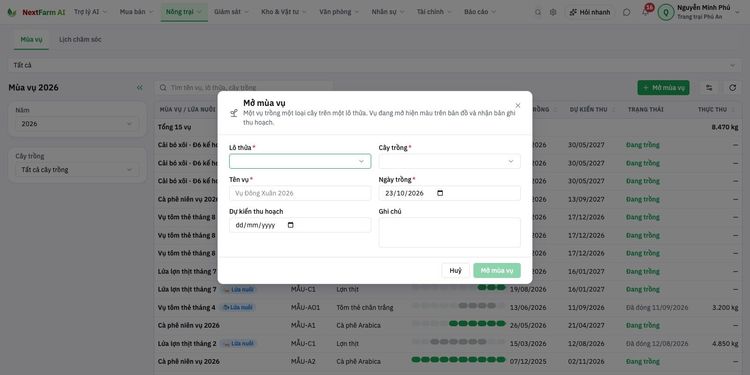Click the season search box
This screenshot has width=750, height=375.
click(x=244, y=88)
